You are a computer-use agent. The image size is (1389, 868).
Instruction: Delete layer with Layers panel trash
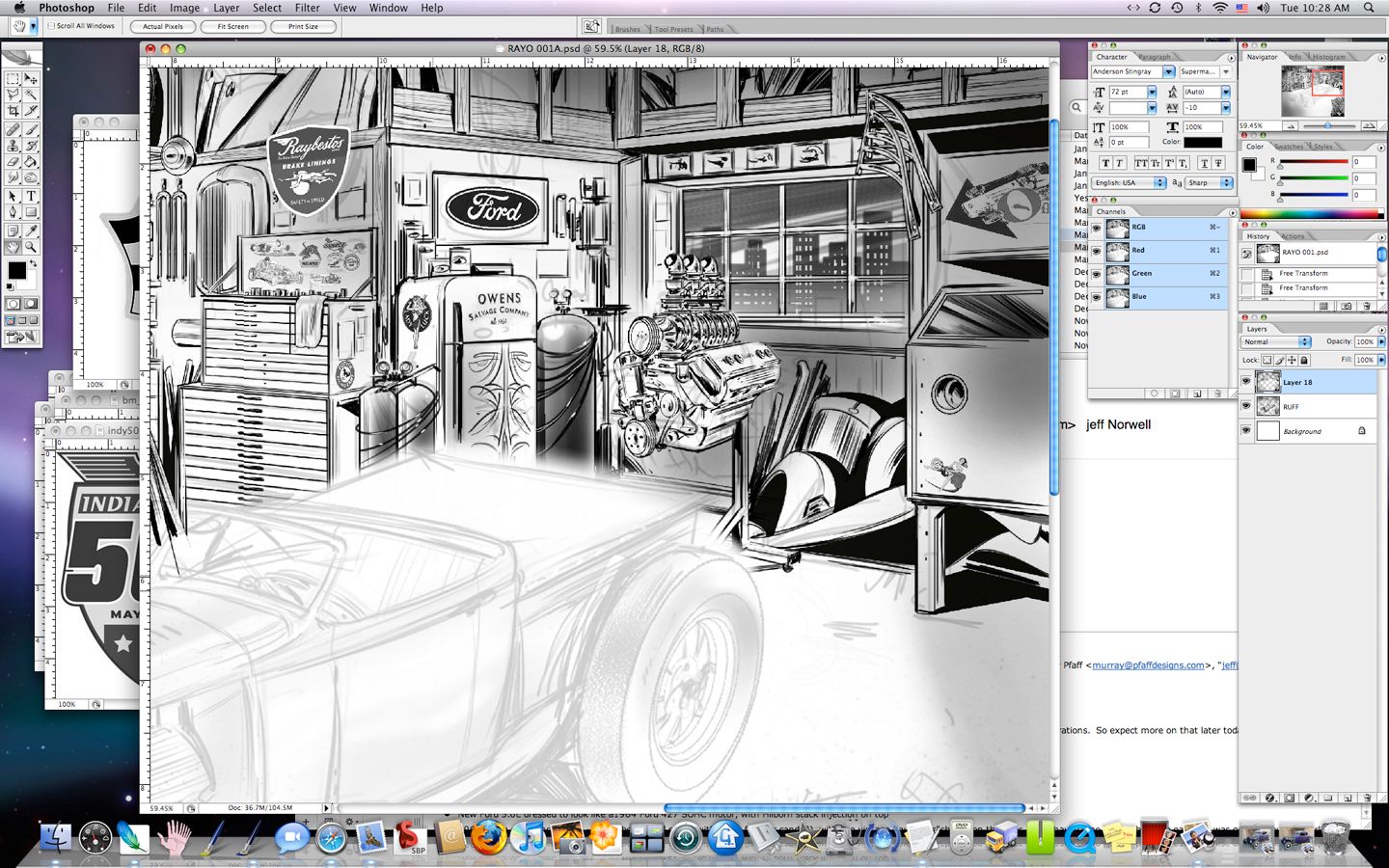click(1367, 798)
